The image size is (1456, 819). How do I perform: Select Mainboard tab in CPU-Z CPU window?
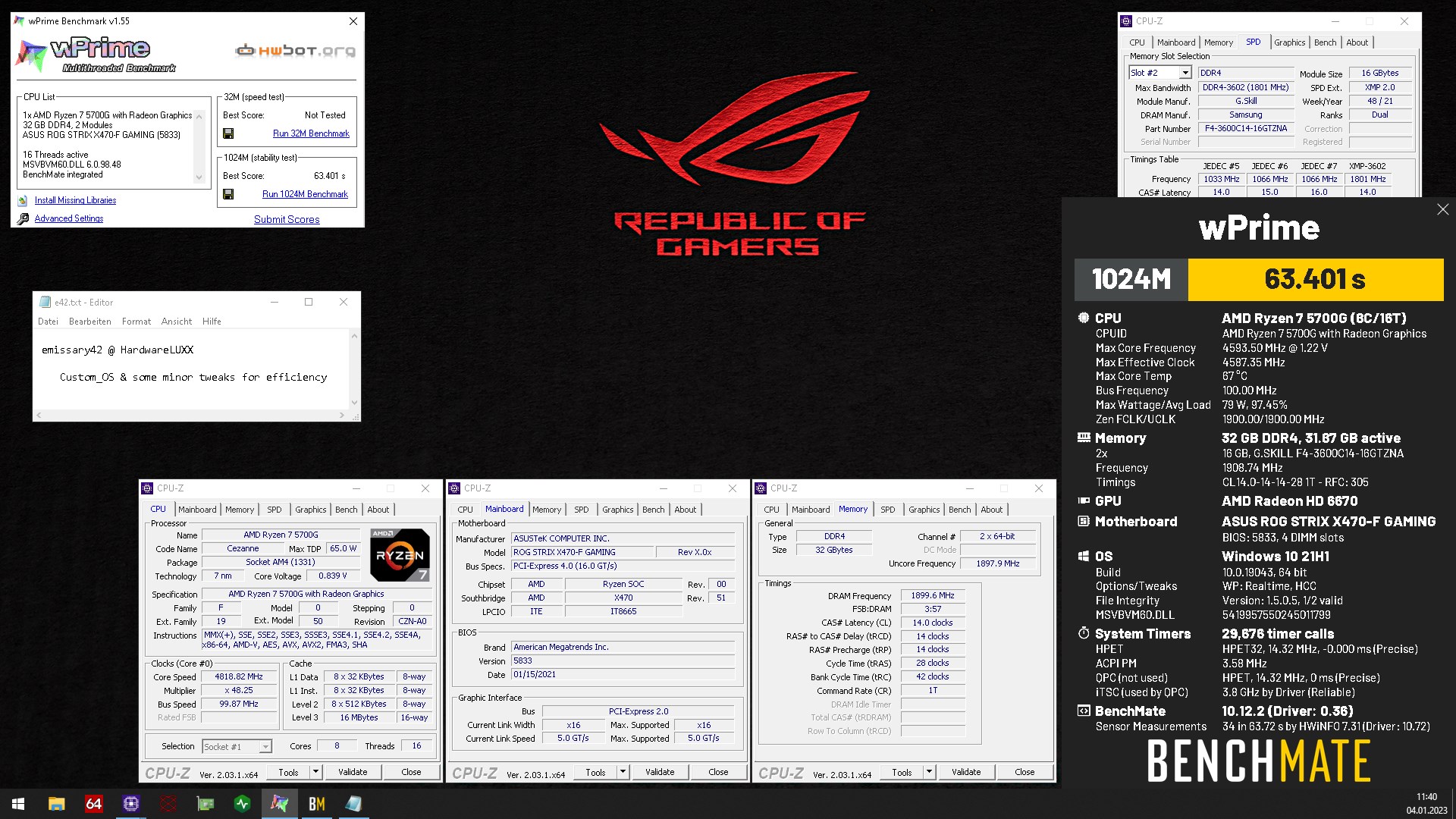coord(197,510)
